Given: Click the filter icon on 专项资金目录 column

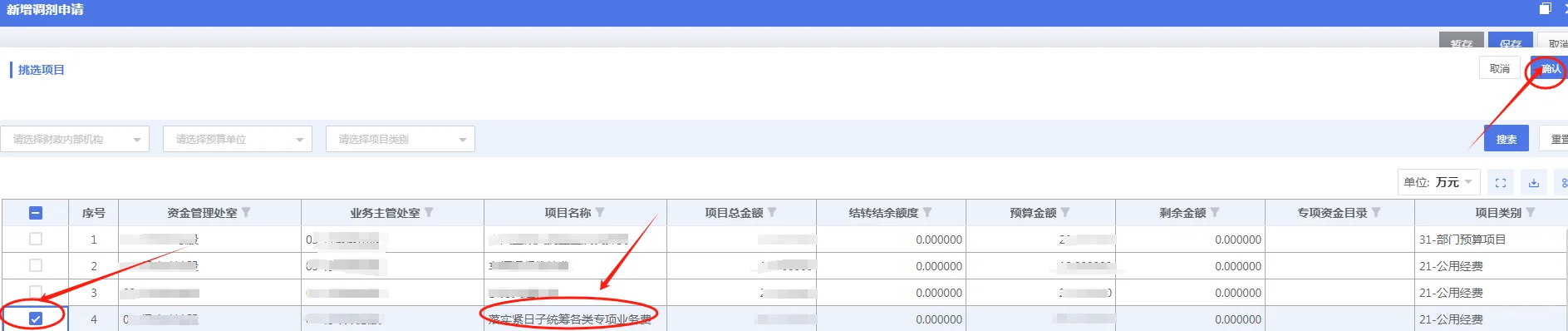Looking at the screenshot, I should (1376, 213).
